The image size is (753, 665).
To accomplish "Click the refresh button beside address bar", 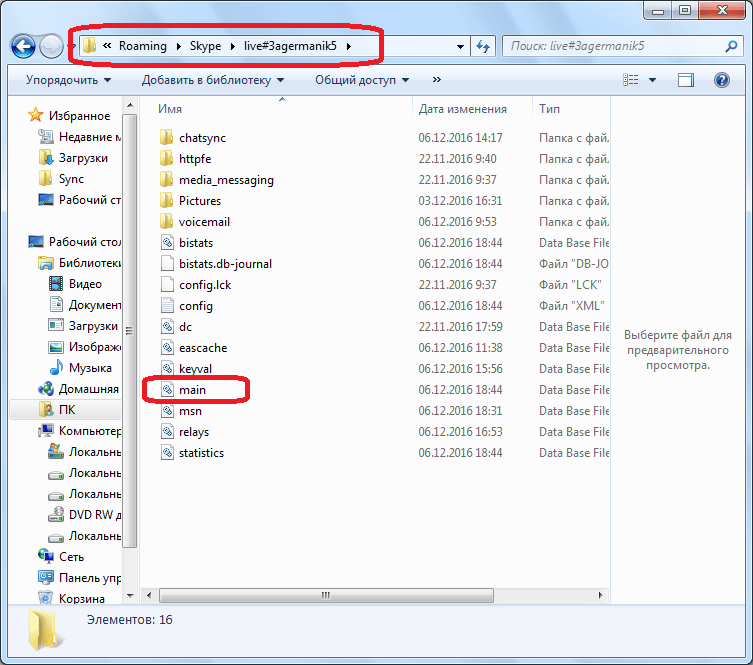I will coord(483,47).
